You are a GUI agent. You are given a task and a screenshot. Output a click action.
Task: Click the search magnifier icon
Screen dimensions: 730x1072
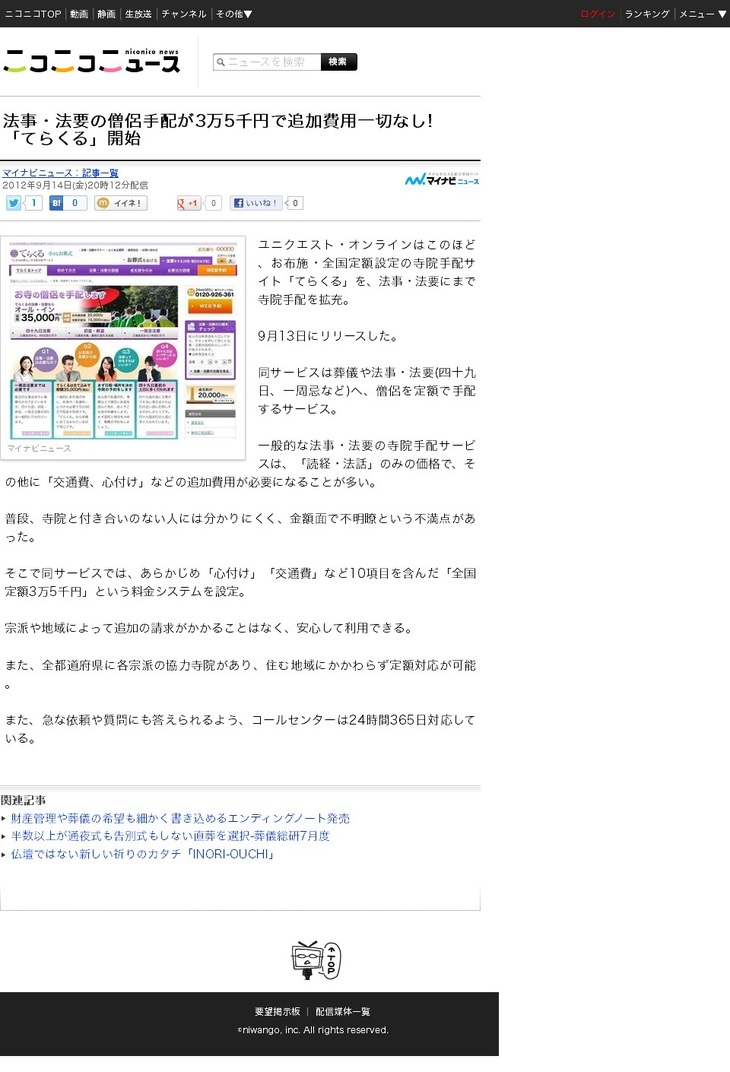tap(220, 62)
